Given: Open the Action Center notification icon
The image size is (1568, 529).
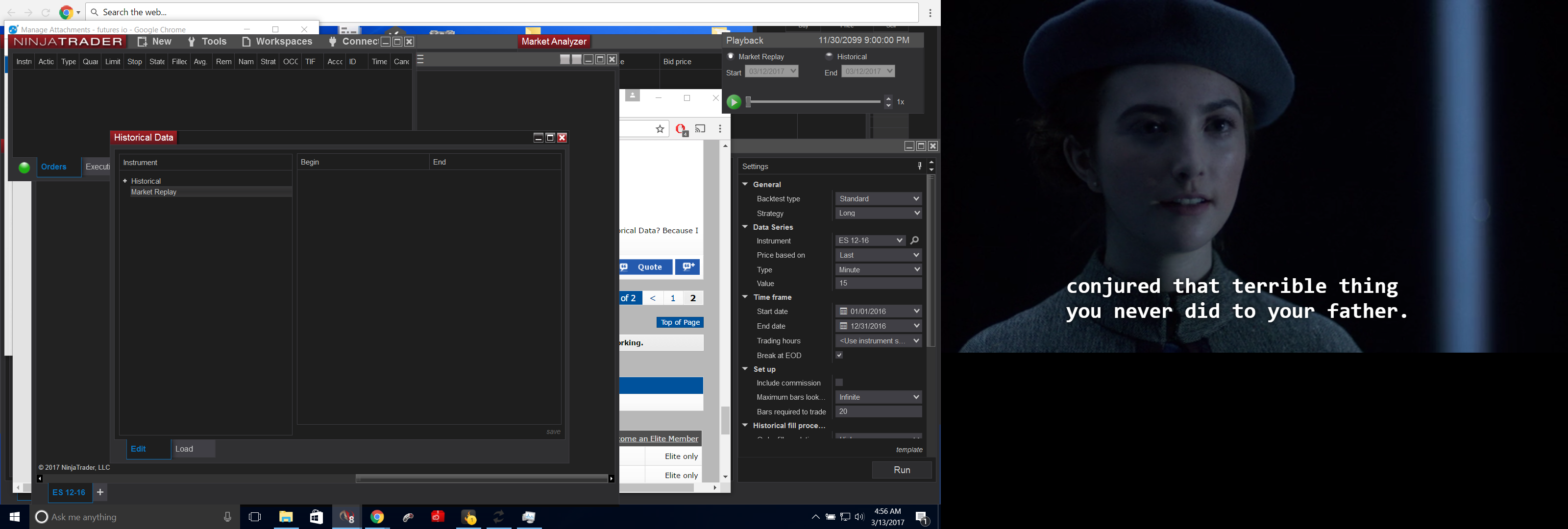Looking at the screenshot, I should point(922,518).
